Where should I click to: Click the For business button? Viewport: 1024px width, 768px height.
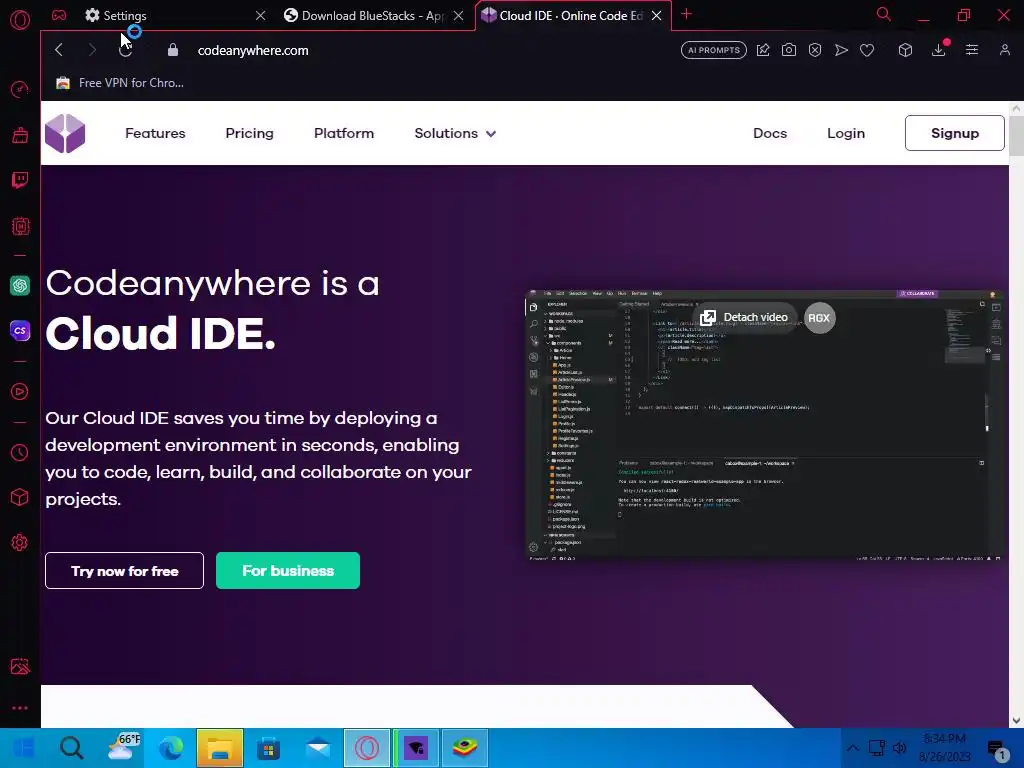click(x=288, y=571)
